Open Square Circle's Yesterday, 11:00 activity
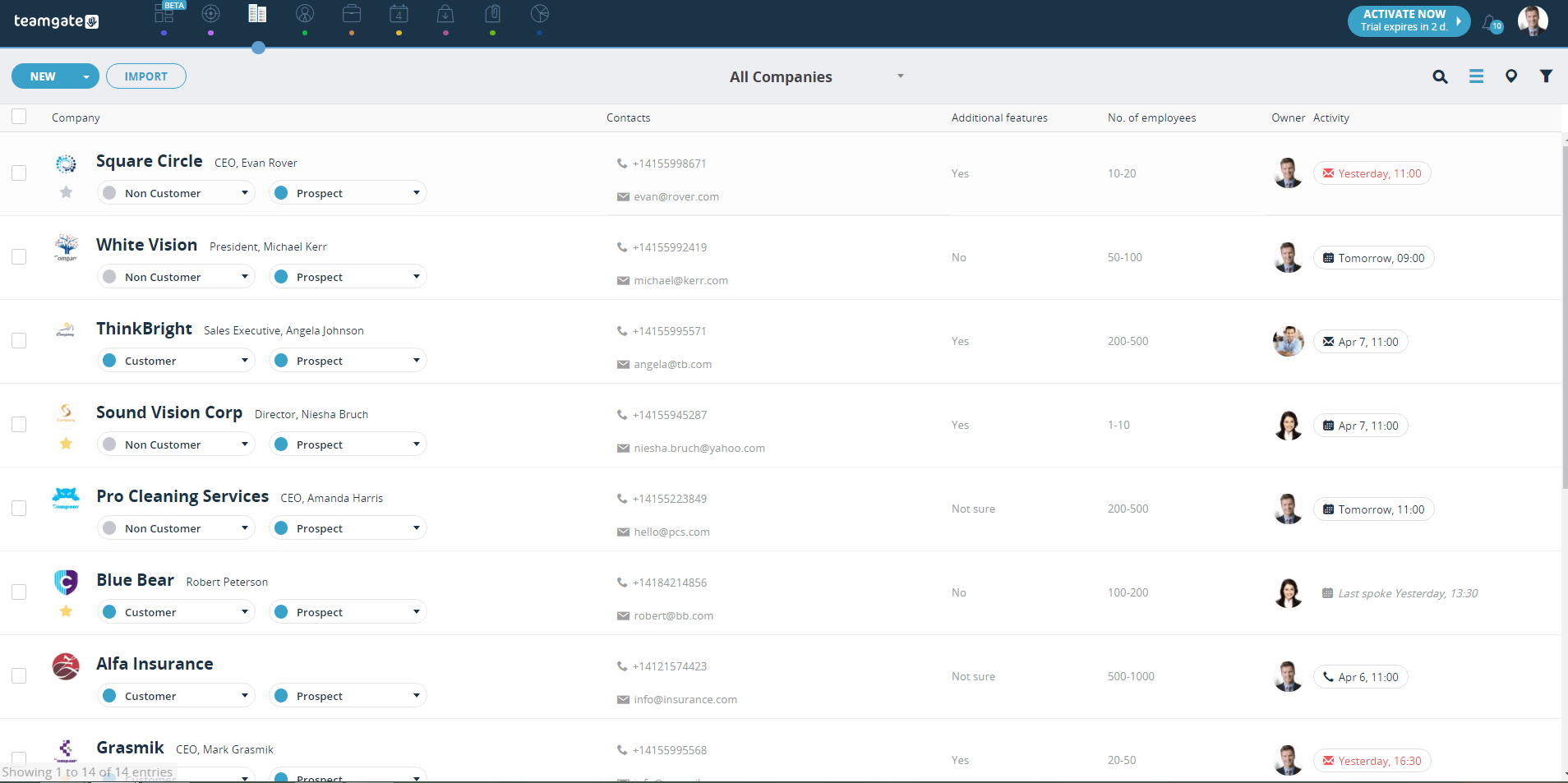This screenshot has width=1568, height=783. pyautogui.click(x=1372, y=173)
